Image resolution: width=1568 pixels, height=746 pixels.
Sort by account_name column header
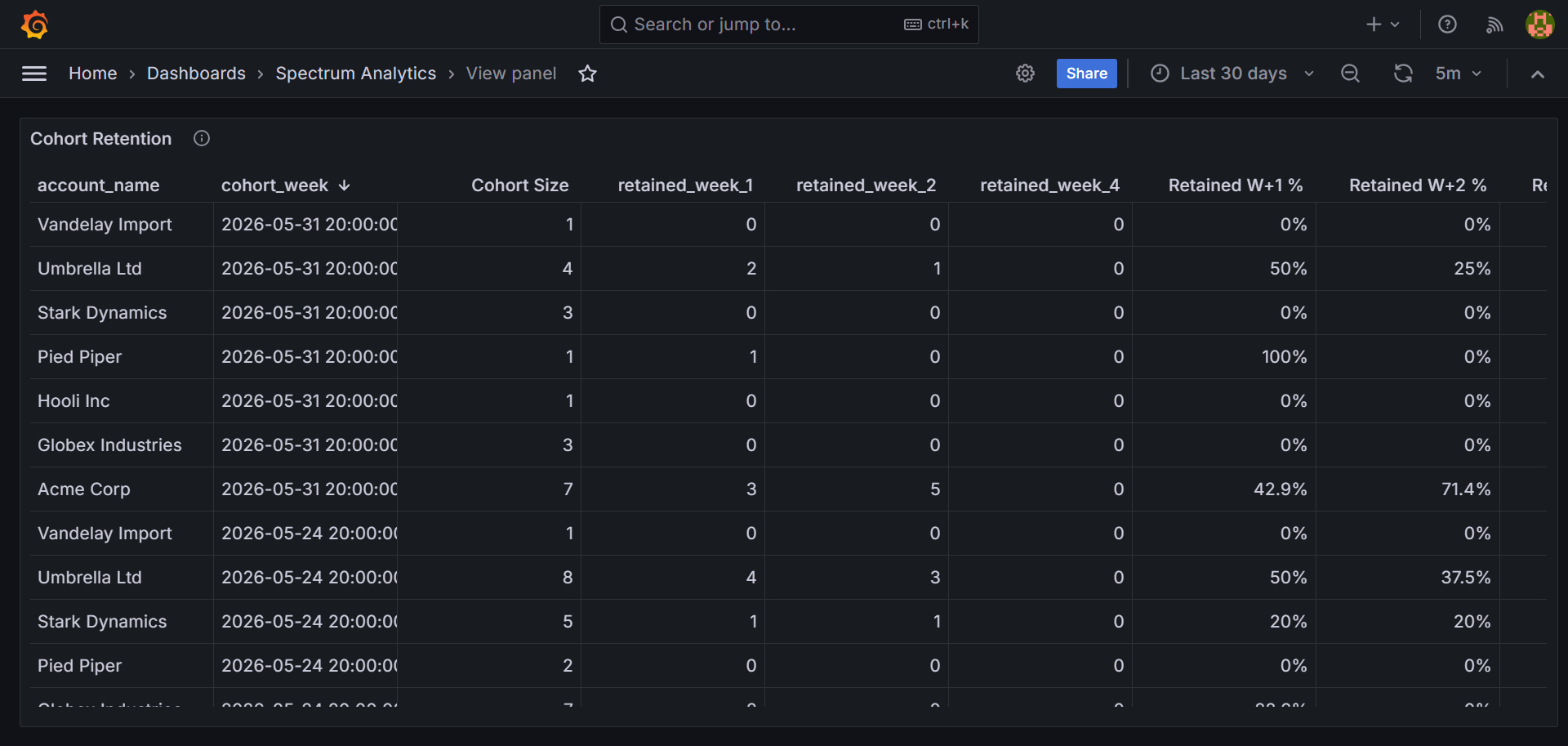click(98, 185)
